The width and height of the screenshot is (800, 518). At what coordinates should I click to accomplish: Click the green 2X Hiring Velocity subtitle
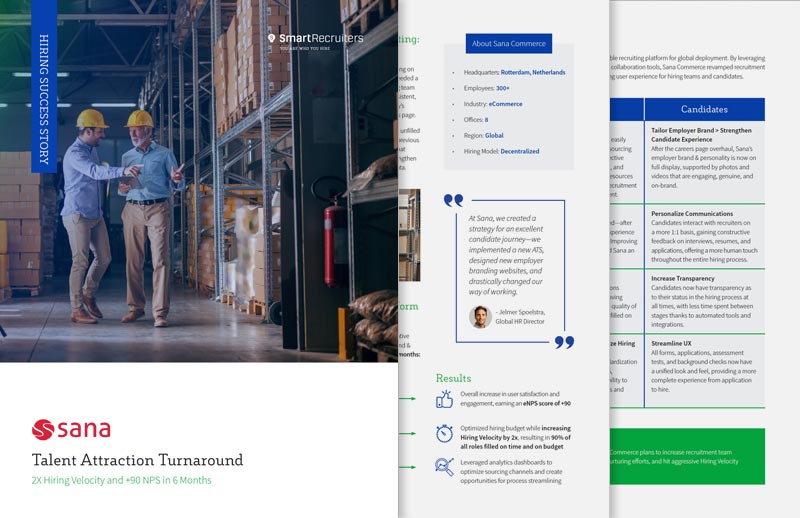pyautogui.click(x=122, y=480)
